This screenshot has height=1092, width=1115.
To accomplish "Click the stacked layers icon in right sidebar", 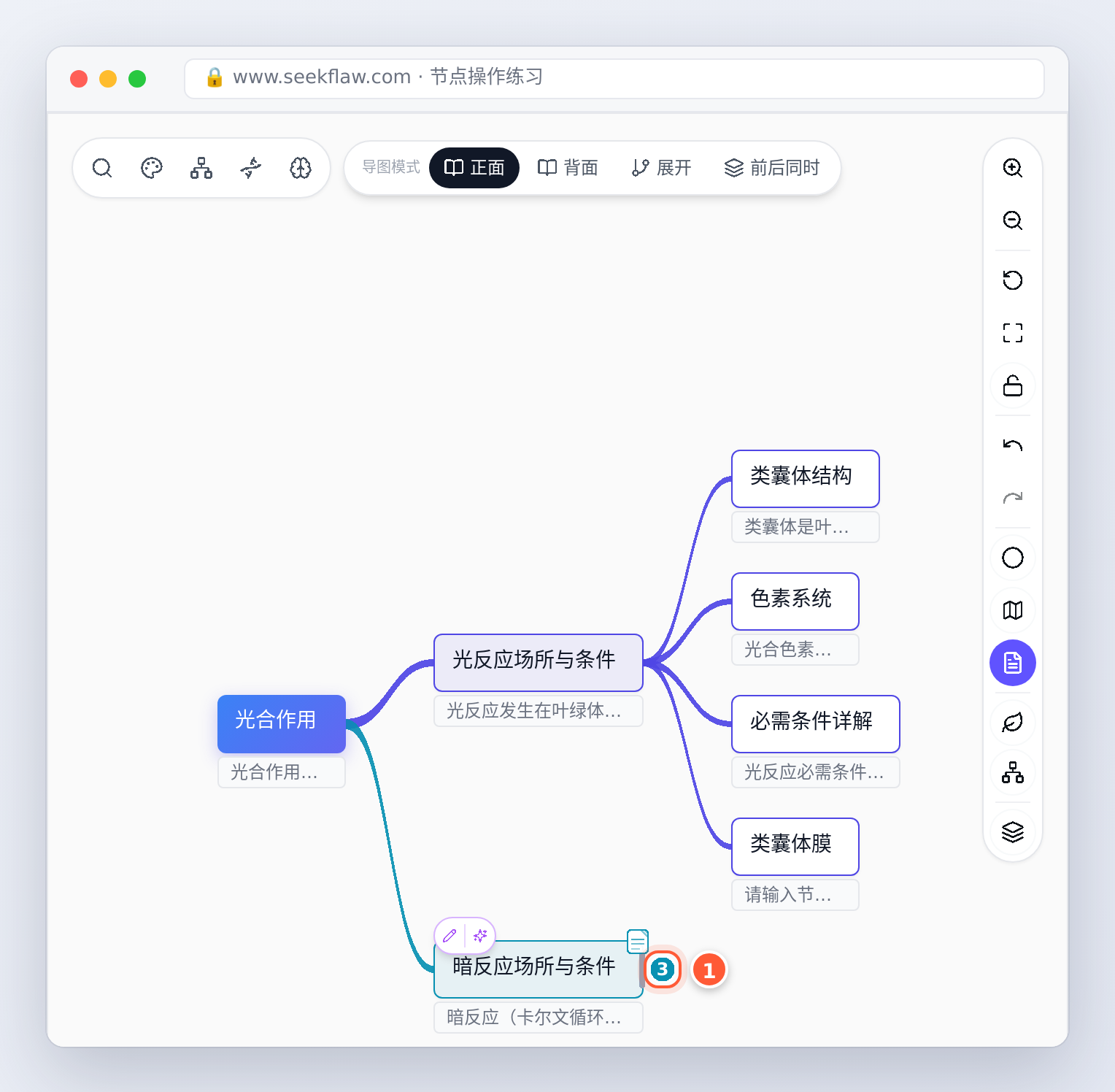I will [x=1013, y=832].
